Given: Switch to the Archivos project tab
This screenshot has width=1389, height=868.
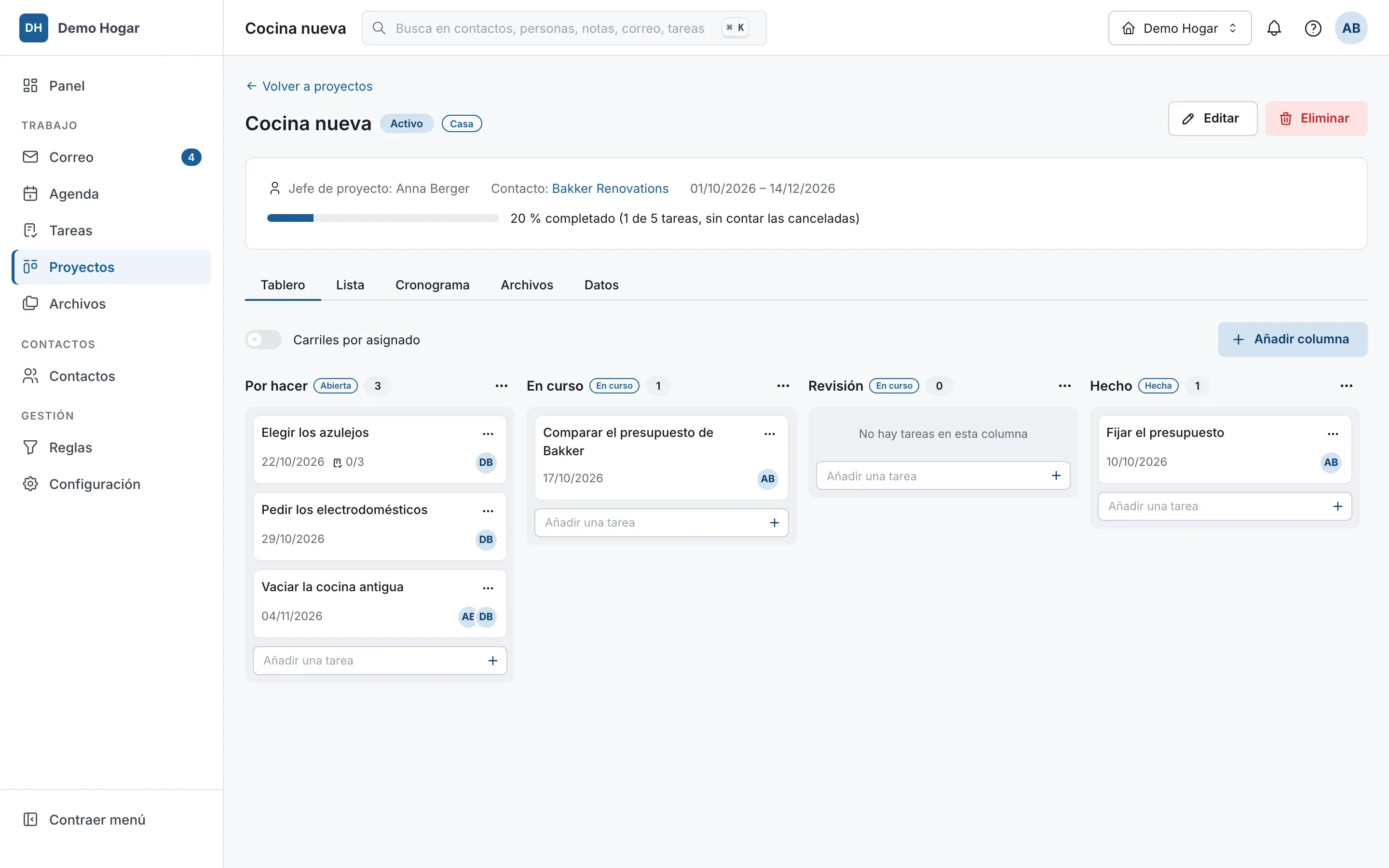Looking at the screenshot, I should (526, 285).
